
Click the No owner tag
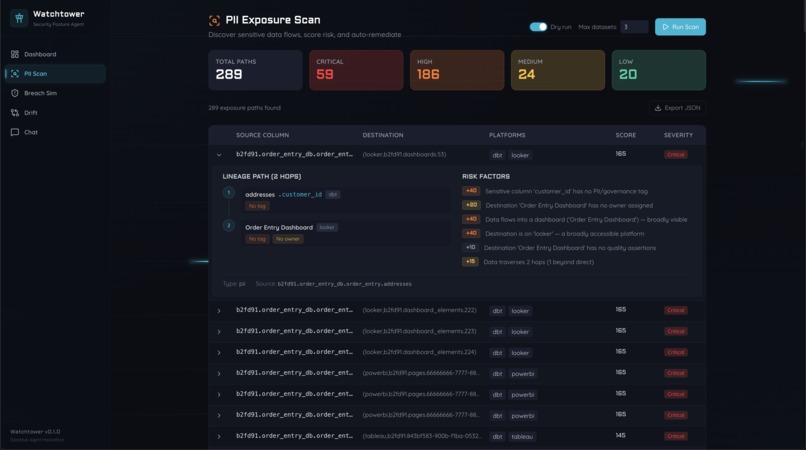tap(287, 239)
